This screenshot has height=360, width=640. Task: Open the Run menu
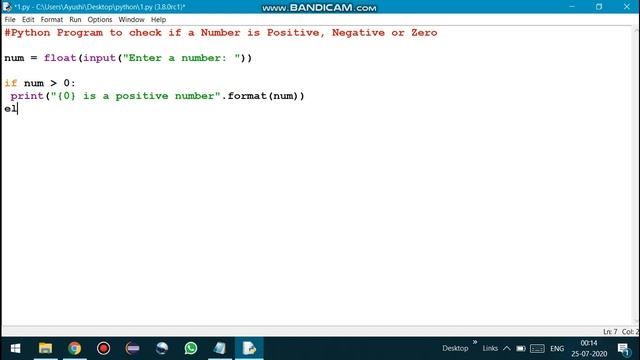75,20
